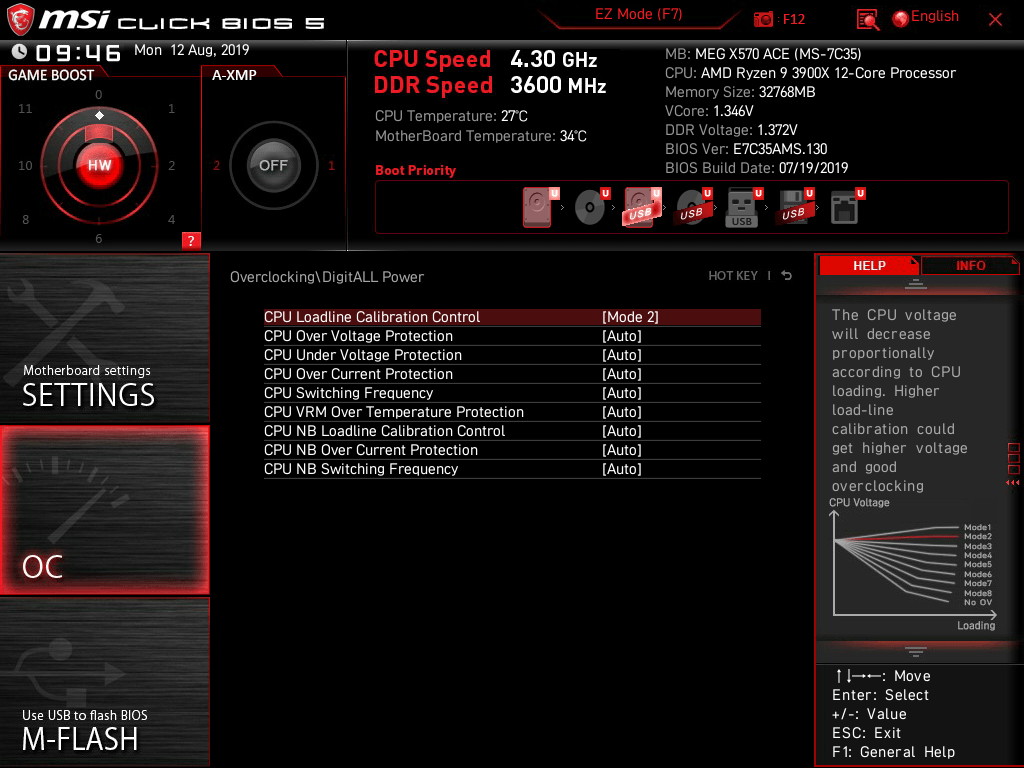Click the HOT KEY label
Viewport: 1024px width, 768px height.
[x=733, y=276]
